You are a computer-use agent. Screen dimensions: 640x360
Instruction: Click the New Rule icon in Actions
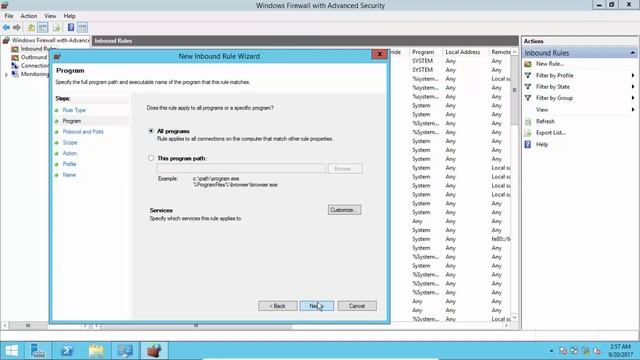pyautogui.click(x=528, y=64)
